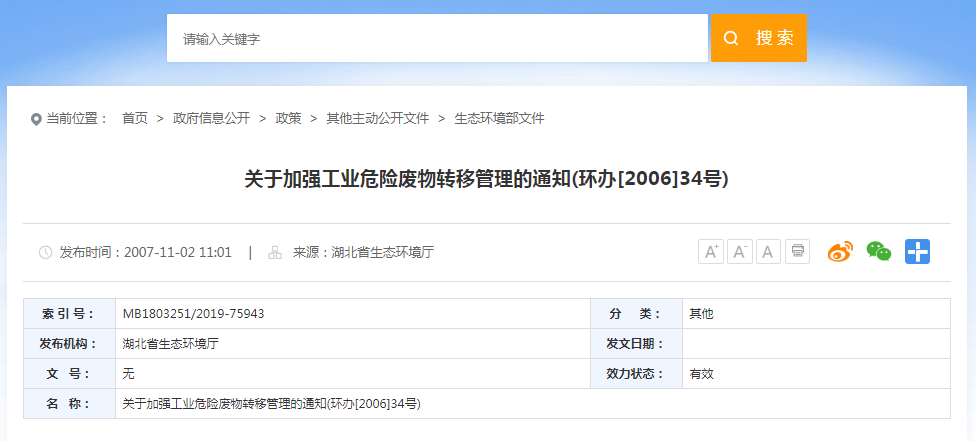The height and width of the screenshot is (442, 976).
Task: Click the 文号 label cell
Action: tap(70, 374)
